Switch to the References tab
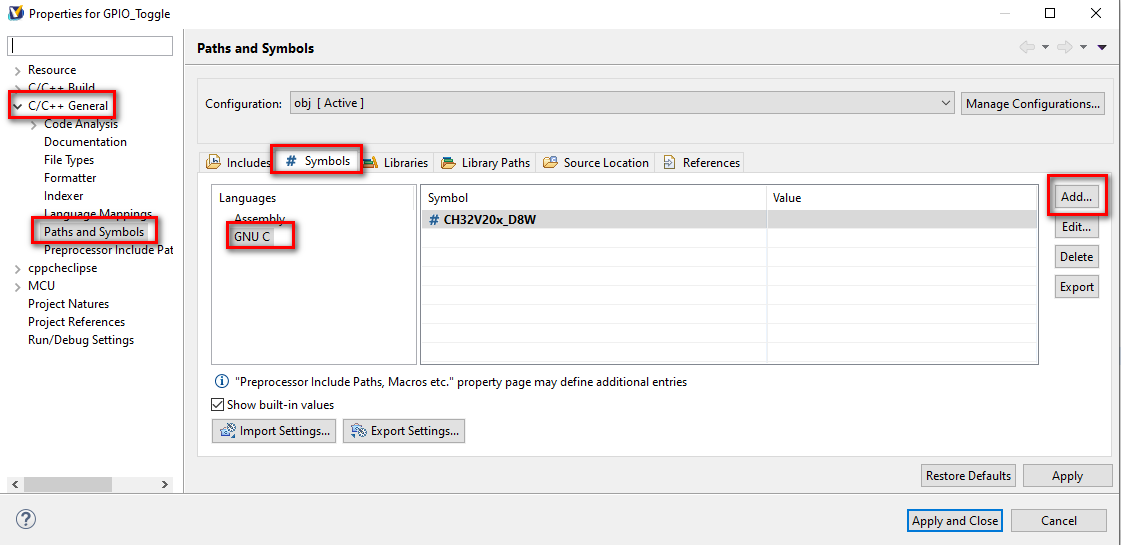The height and width of the screenshot is (545, 1121). click(701, 162)
